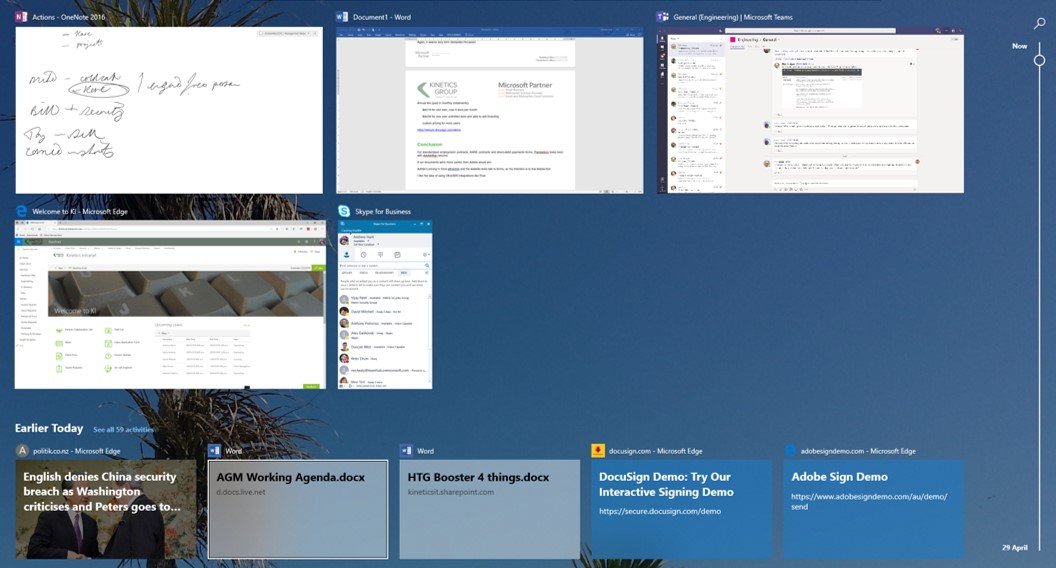Click the politik.co.nz activity source icon
The height and width of the screenshot is (568, 1056).
pos(22,451)
